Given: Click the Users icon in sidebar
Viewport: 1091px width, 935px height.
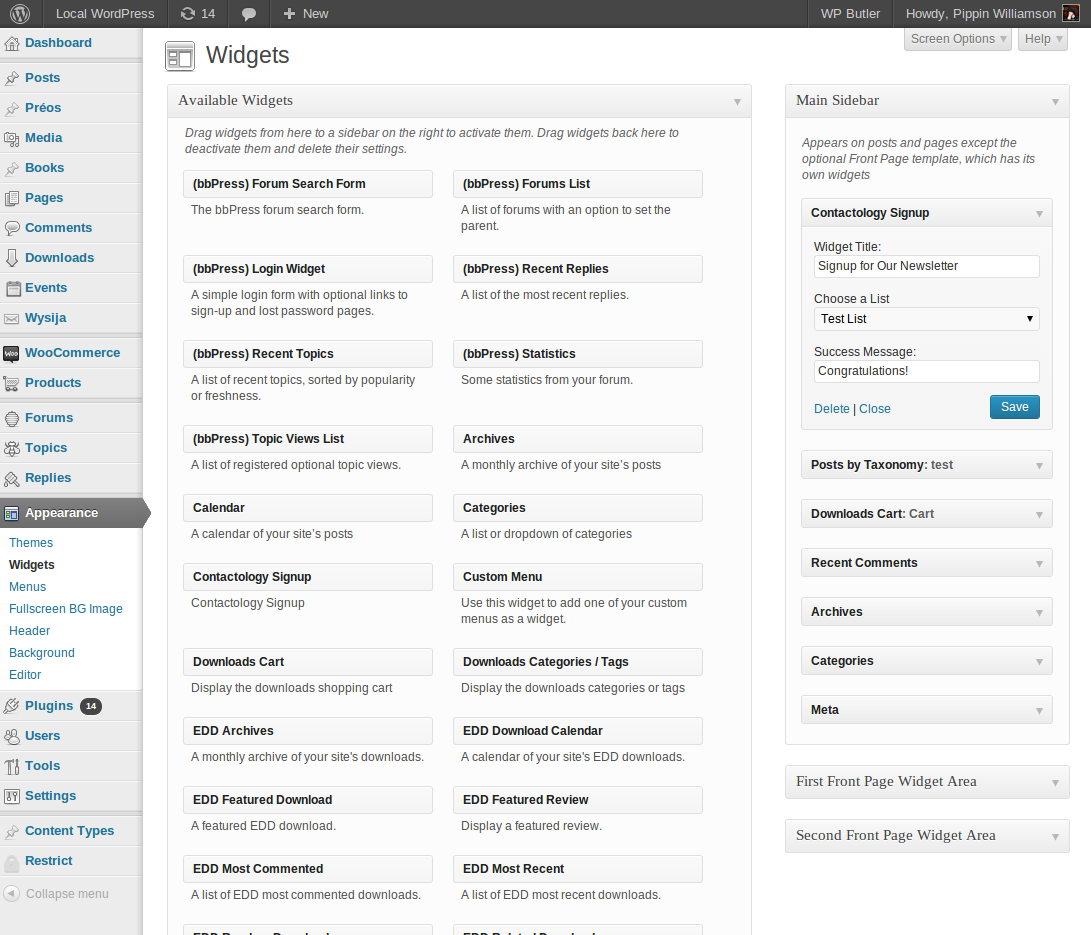Looking at the screenshot, I should pos(12,736).
